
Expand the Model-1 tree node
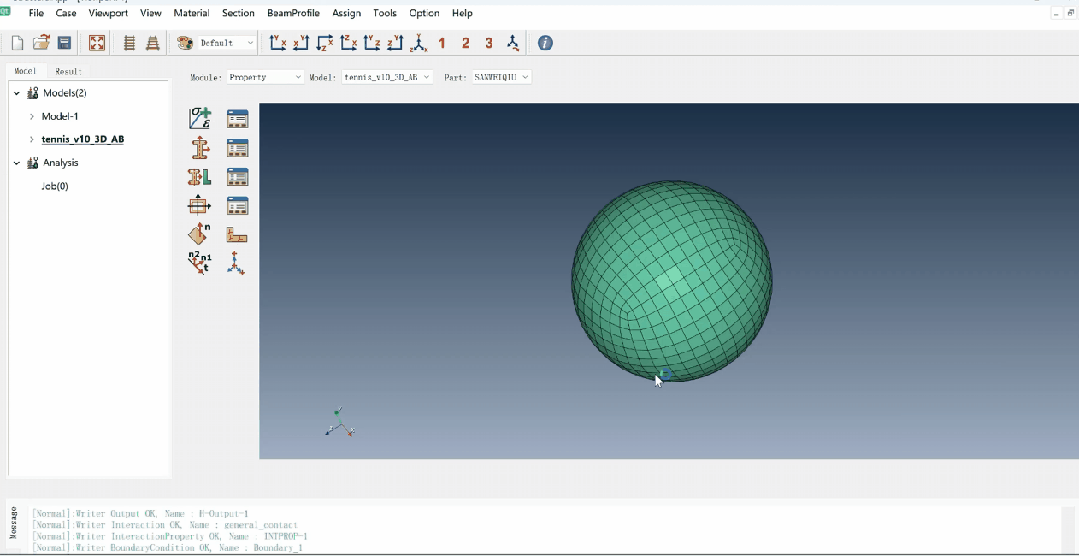[32, 116]
